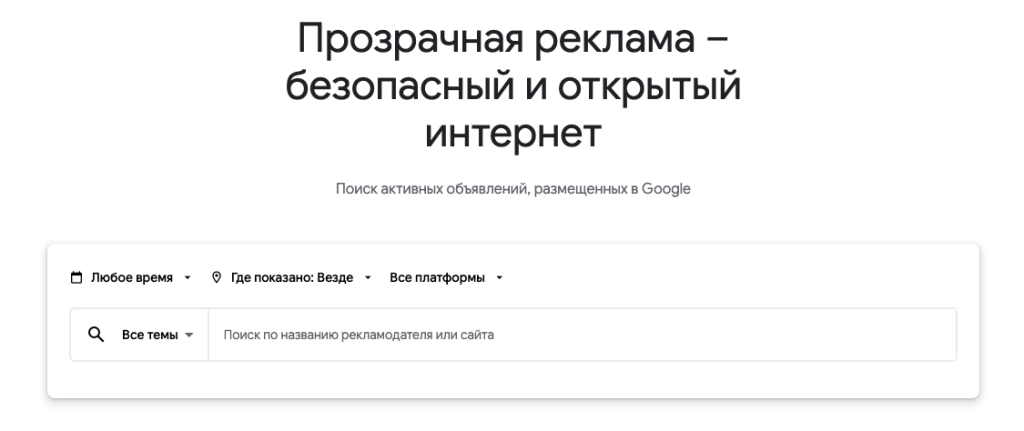This screenshot has width=1024, height=431.
Task: Select the "Все темы" topic selector
Action: click(x=149, y=335)
